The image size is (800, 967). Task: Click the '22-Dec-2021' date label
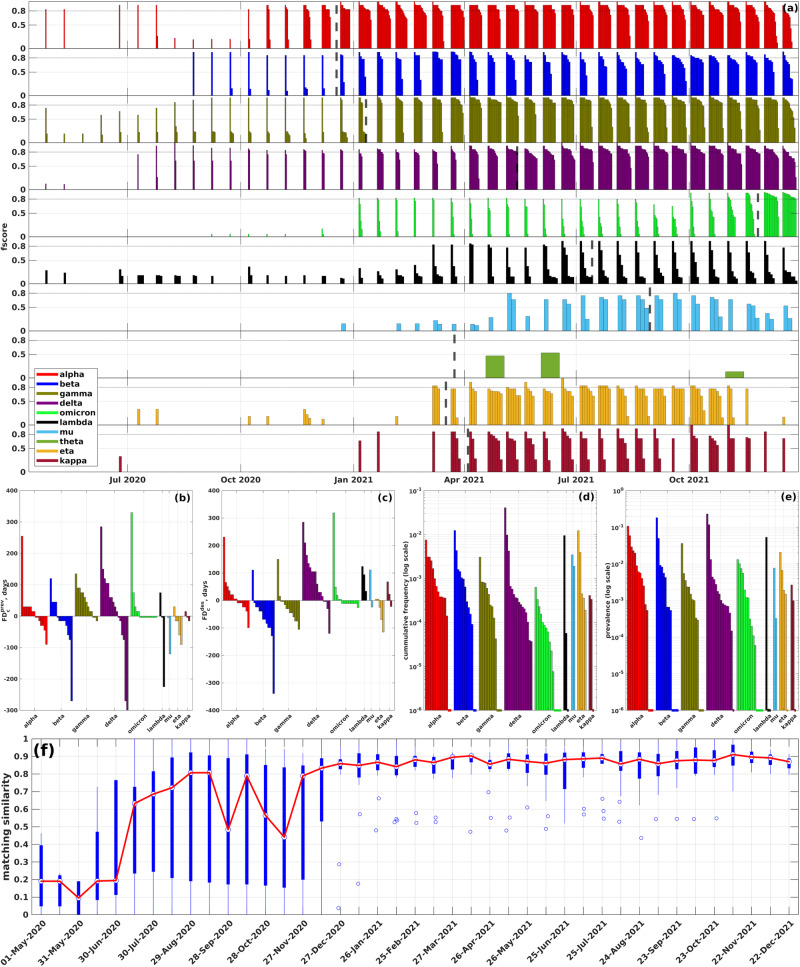773,942
